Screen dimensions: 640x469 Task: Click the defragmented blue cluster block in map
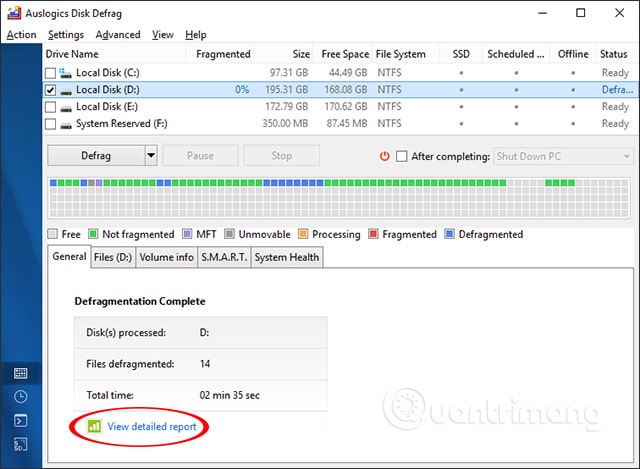[x=293, y=183]
